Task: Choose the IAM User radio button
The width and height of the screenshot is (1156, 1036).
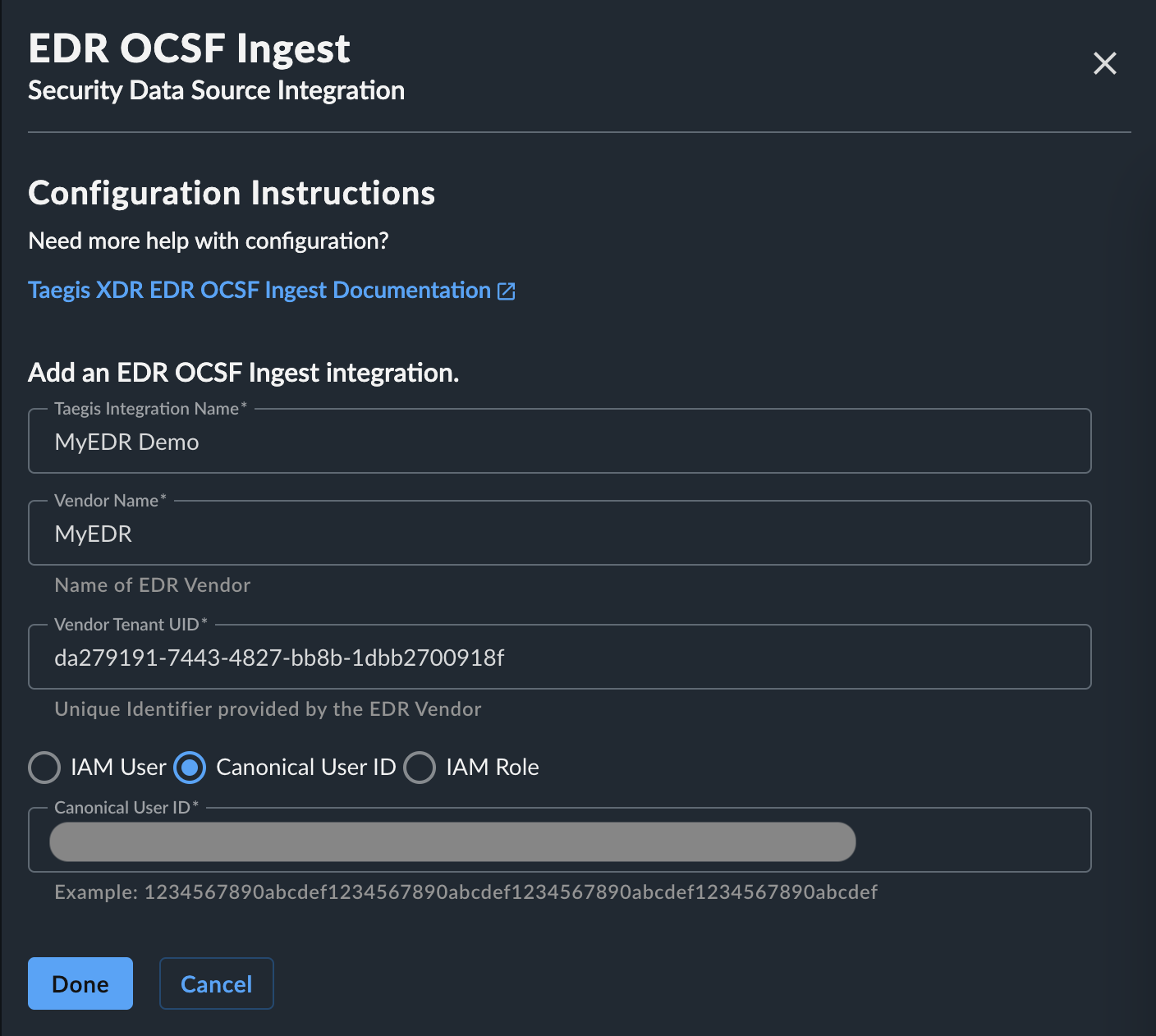Action: pos(44,768)
